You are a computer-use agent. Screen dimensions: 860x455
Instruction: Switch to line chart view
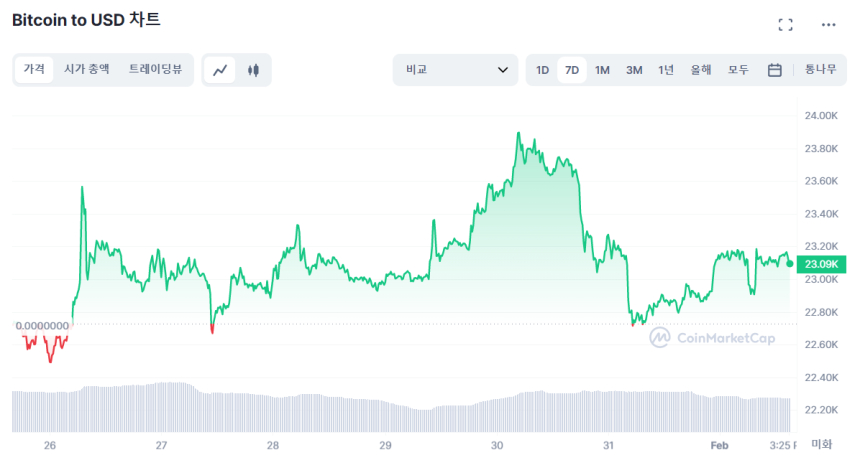(x=220, y=70)
